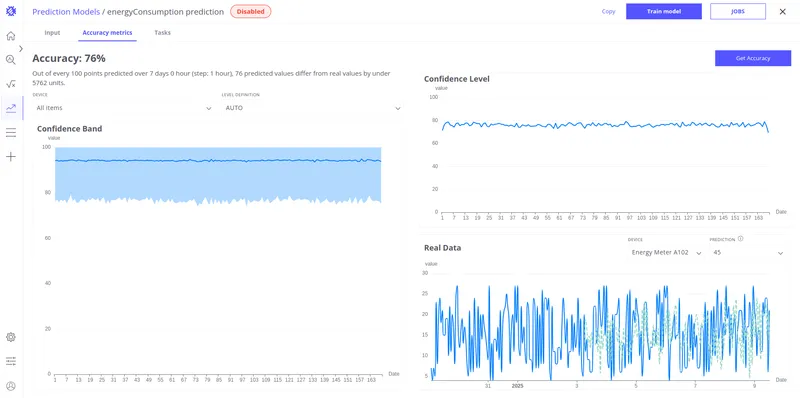Click the Train model button
This screenshot has width=800, height=398.
point(664,11)
